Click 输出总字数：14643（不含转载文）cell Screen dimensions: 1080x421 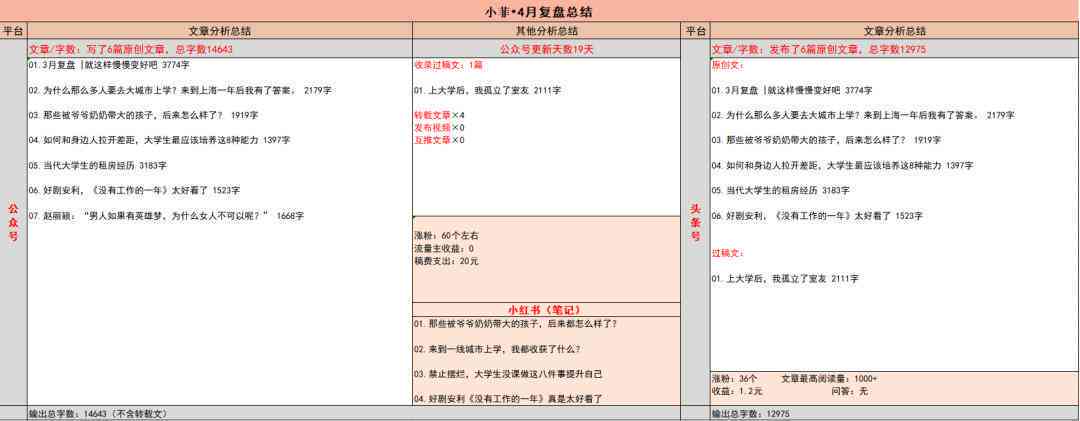pyautogui.click(x=220, y=413)
